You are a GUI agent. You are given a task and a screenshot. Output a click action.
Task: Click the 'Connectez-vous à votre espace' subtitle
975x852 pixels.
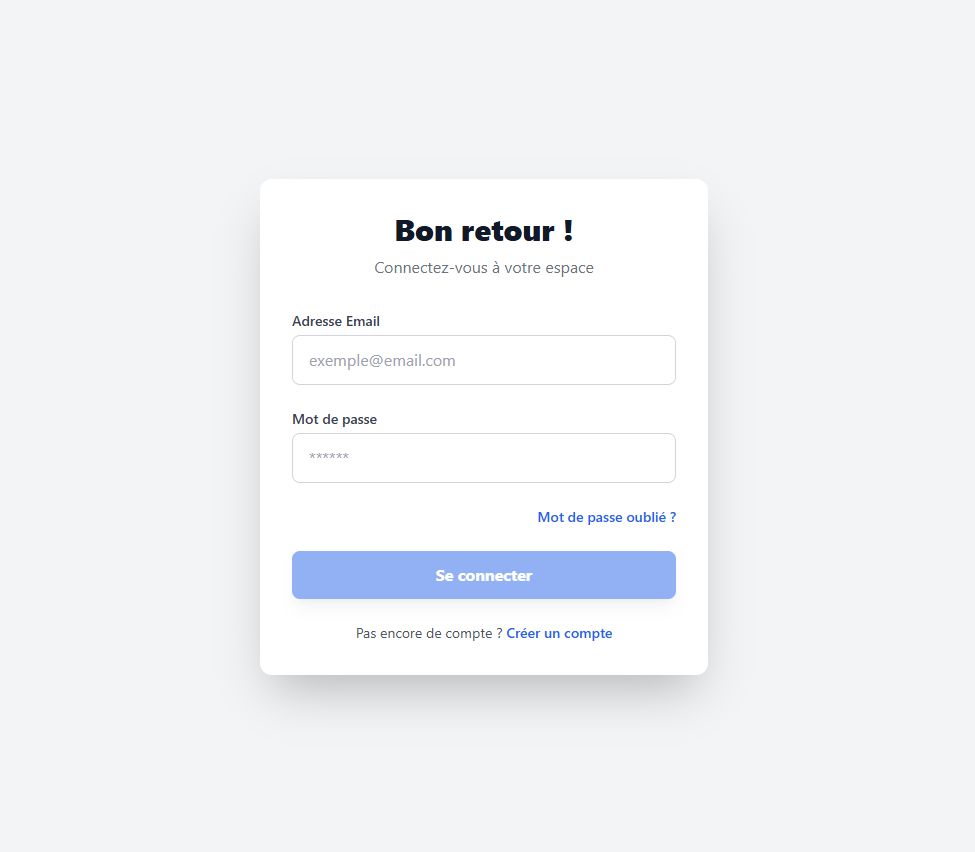(x=484, y=268)
